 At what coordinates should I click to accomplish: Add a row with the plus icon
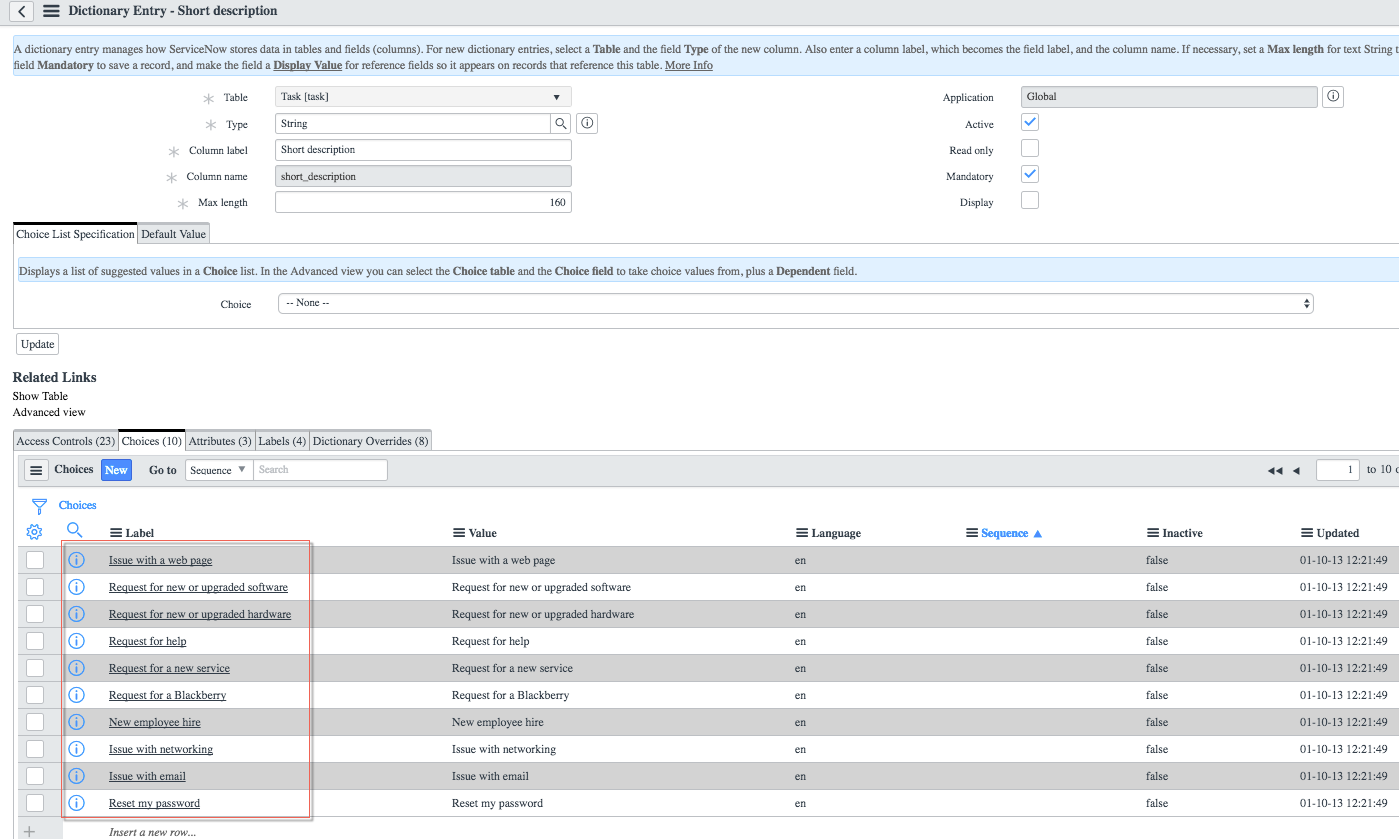click(x=29, y=831)
